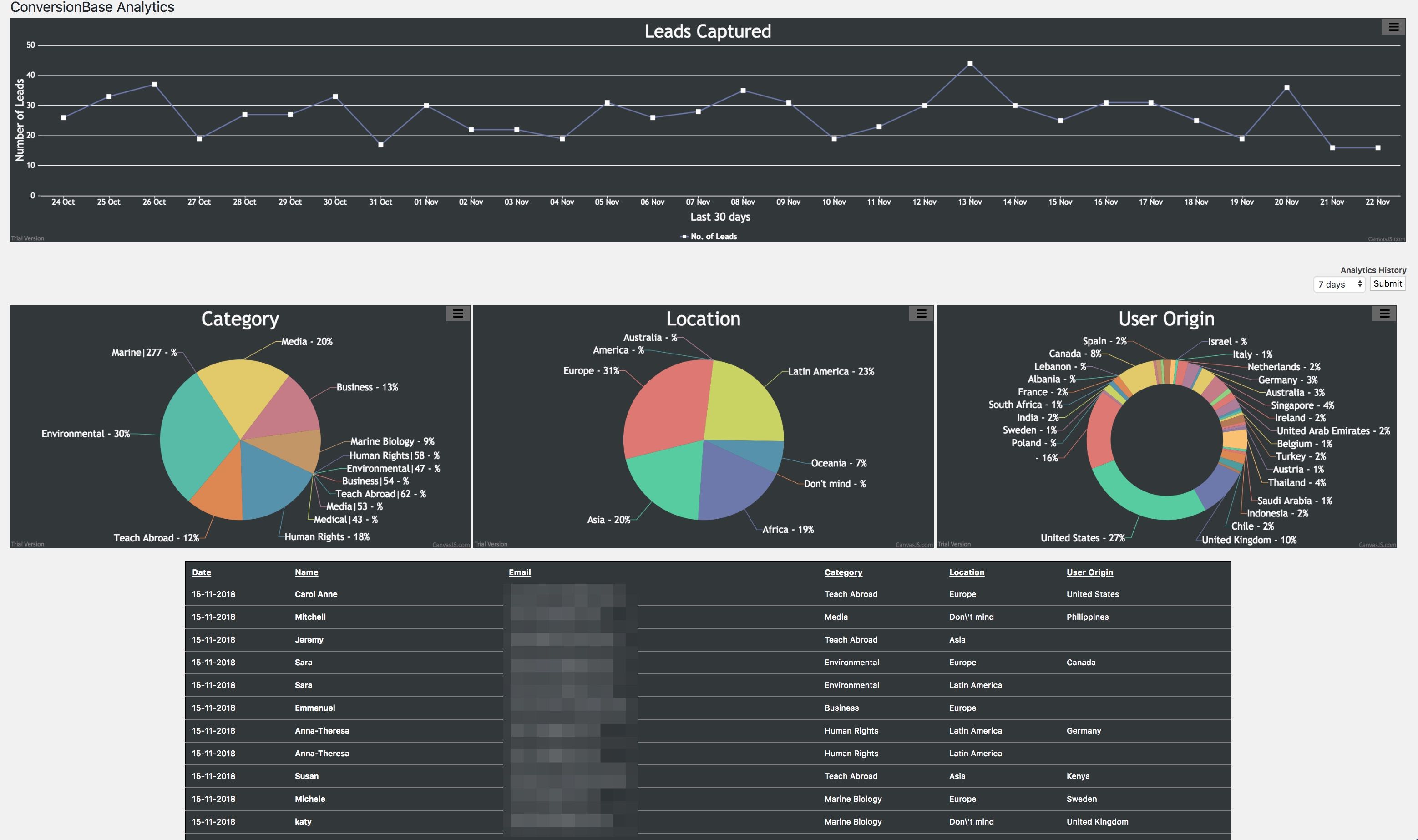This screenshot has height=840, width=1418.
Task: Sort table by the User Origin header
Action: pyautogui.click(x=1089, y=572)
